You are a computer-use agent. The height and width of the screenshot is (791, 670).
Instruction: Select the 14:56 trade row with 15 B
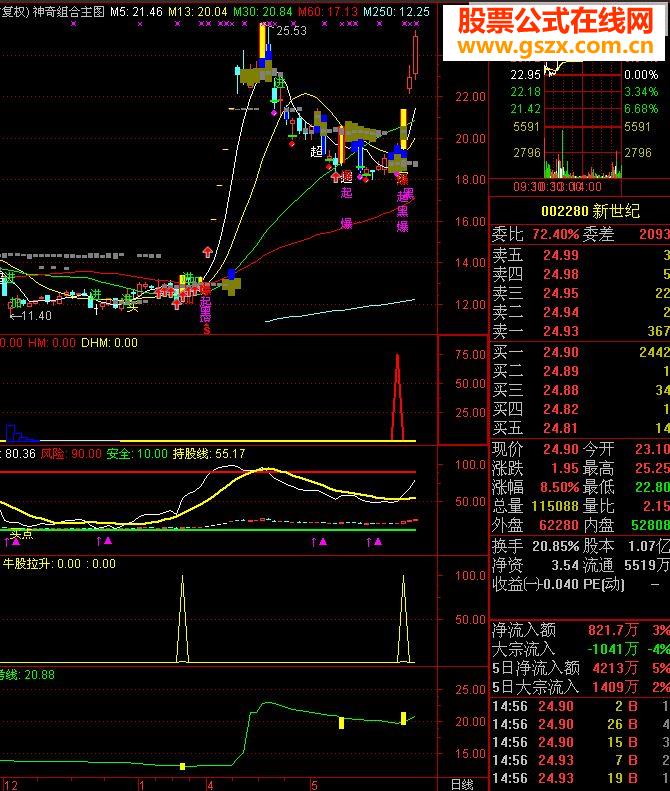coord(581,742)
